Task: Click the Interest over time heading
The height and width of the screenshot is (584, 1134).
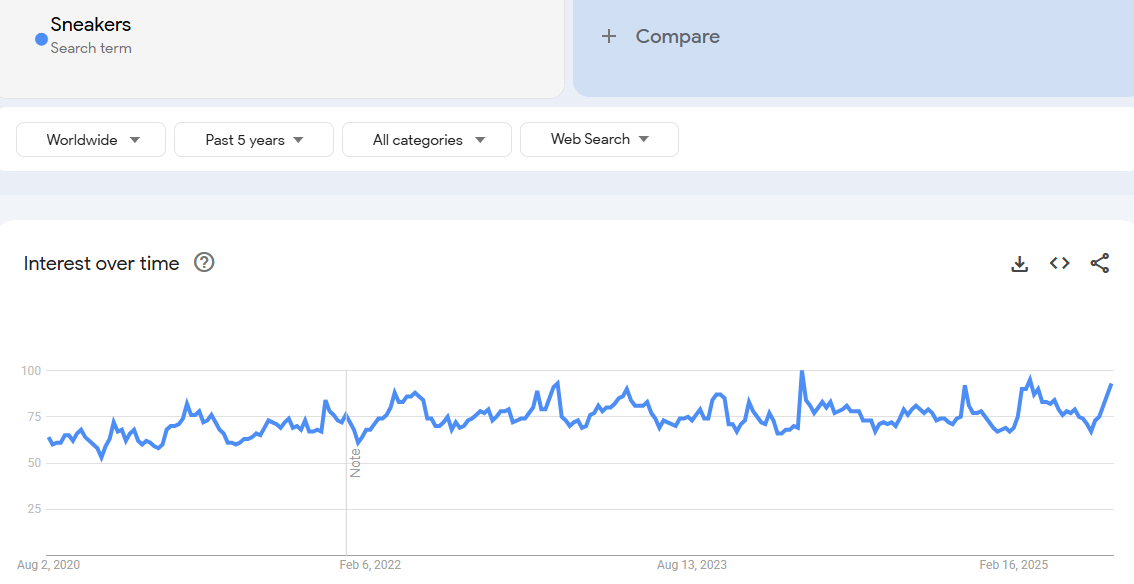Action: pos(101,263)
